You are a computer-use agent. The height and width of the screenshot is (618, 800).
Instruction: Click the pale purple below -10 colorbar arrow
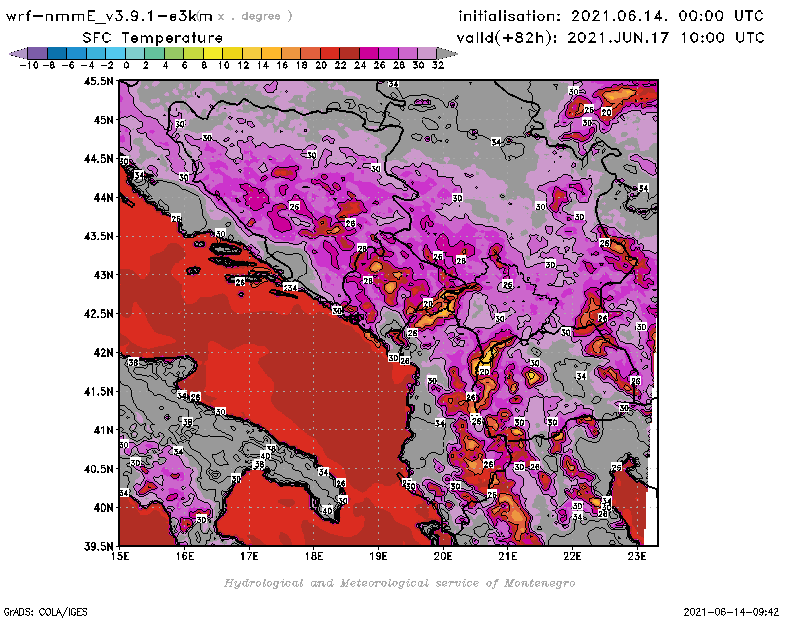point(18,54)
